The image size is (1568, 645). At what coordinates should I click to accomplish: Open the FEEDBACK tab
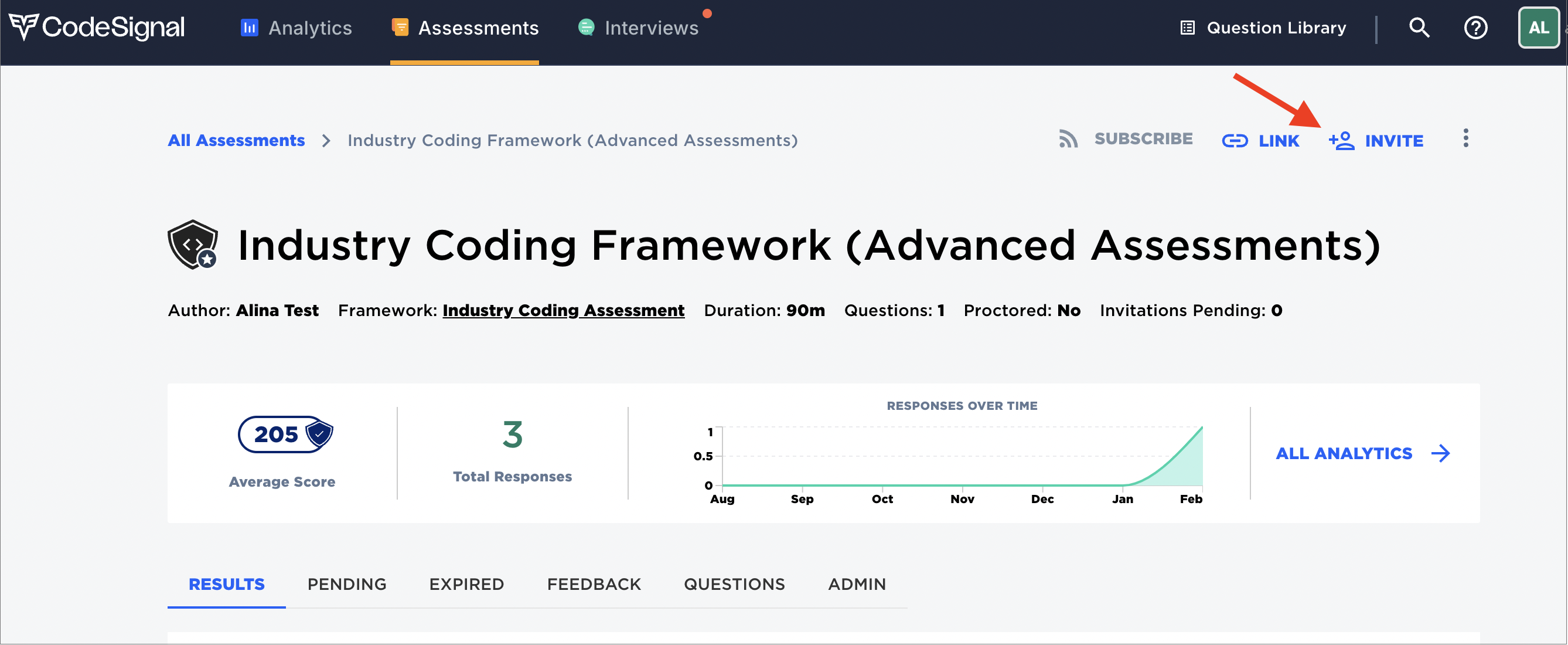pos(594,585)
